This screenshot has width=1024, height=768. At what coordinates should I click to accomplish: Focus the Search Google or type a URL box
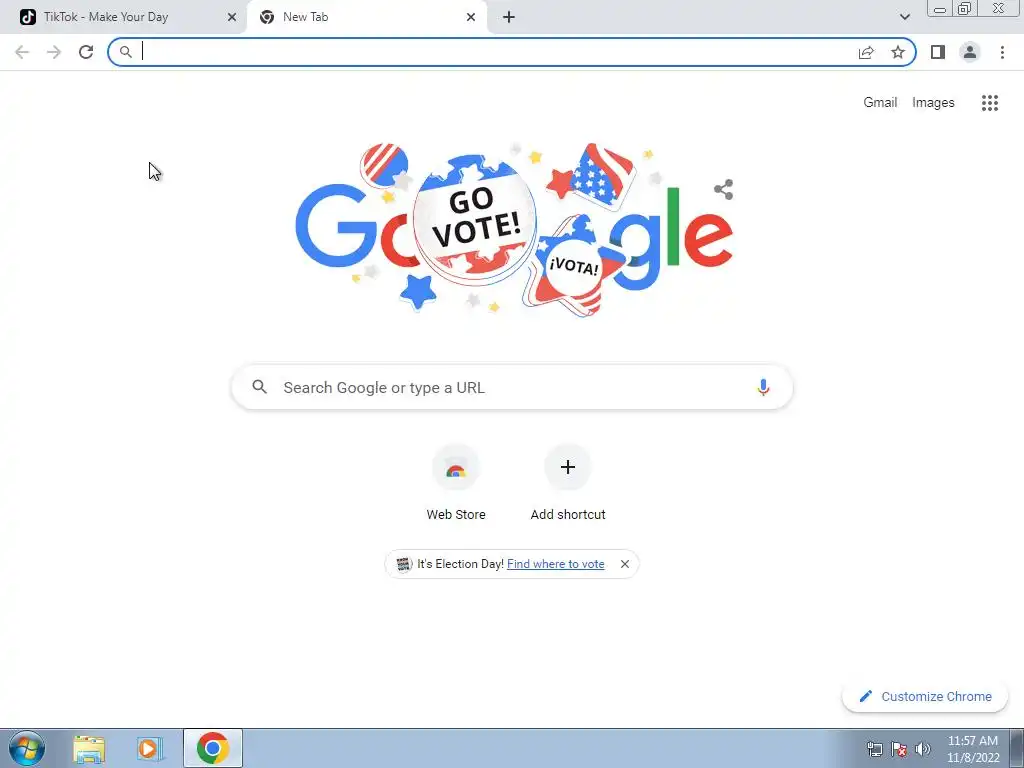tap(512, 387)
